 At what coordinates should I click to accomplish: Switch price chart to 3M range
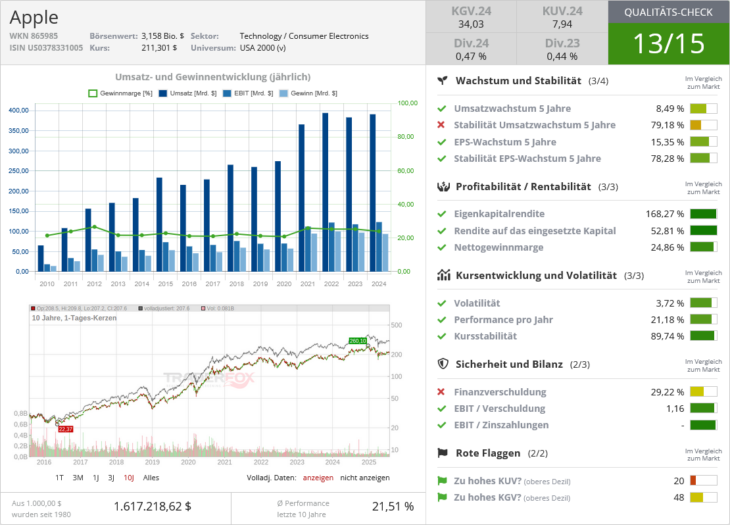click(78, 478)
